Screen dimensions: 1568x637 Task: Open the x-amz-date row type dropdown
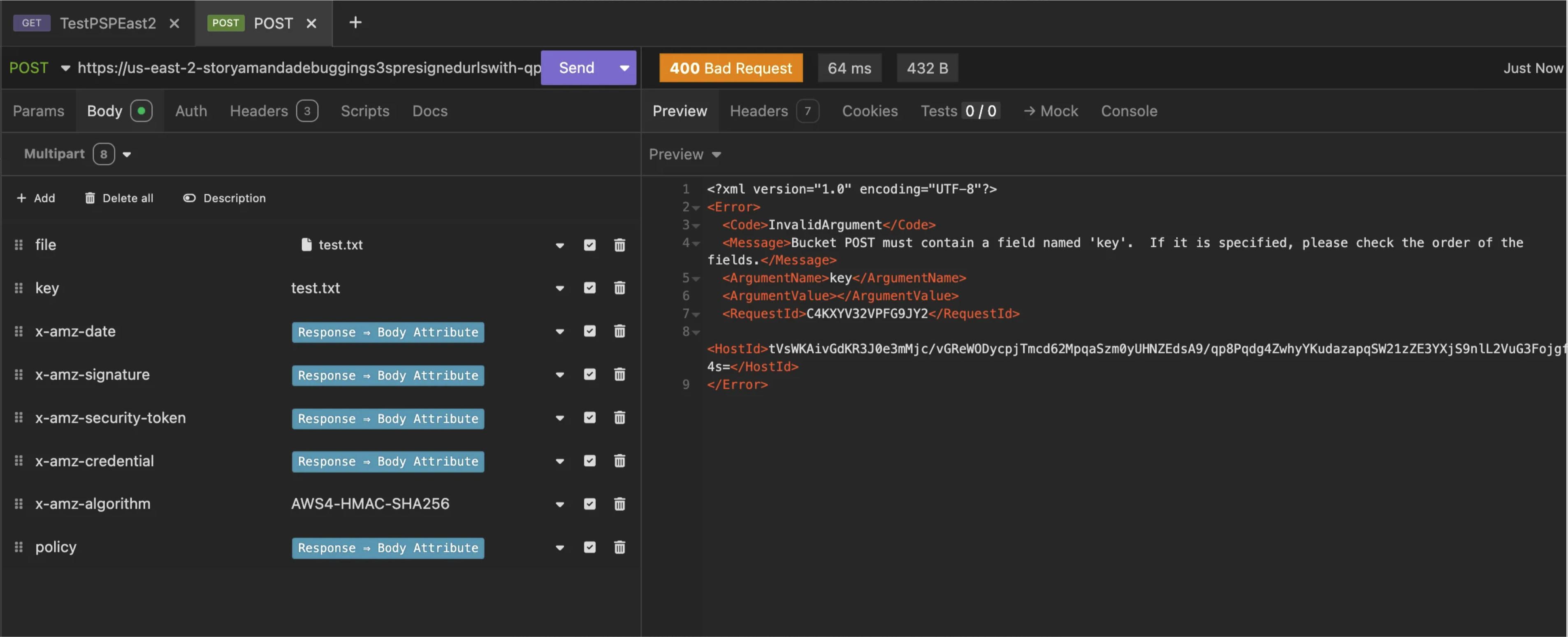coord(559,331)
